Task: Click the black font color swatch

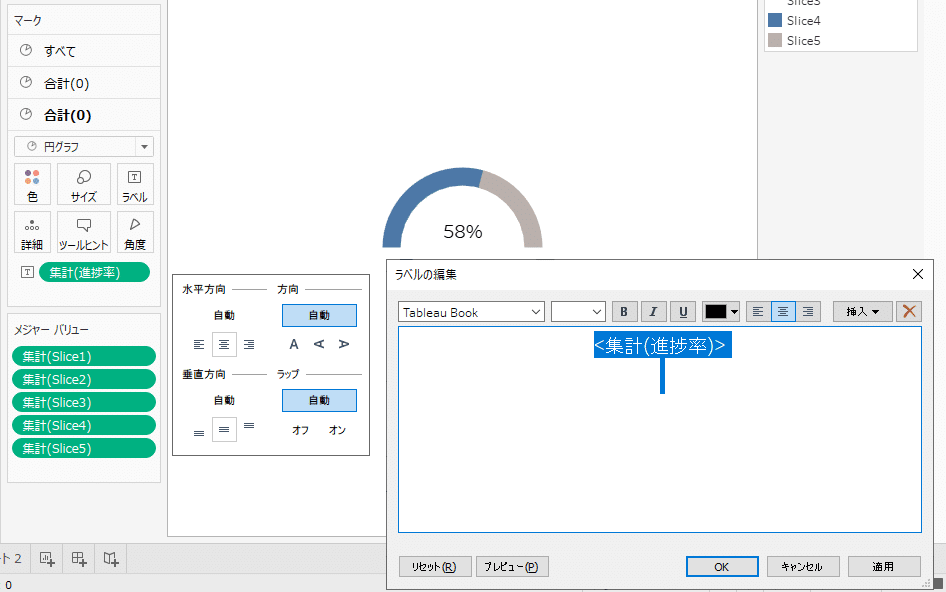Action: pos(716,312)
